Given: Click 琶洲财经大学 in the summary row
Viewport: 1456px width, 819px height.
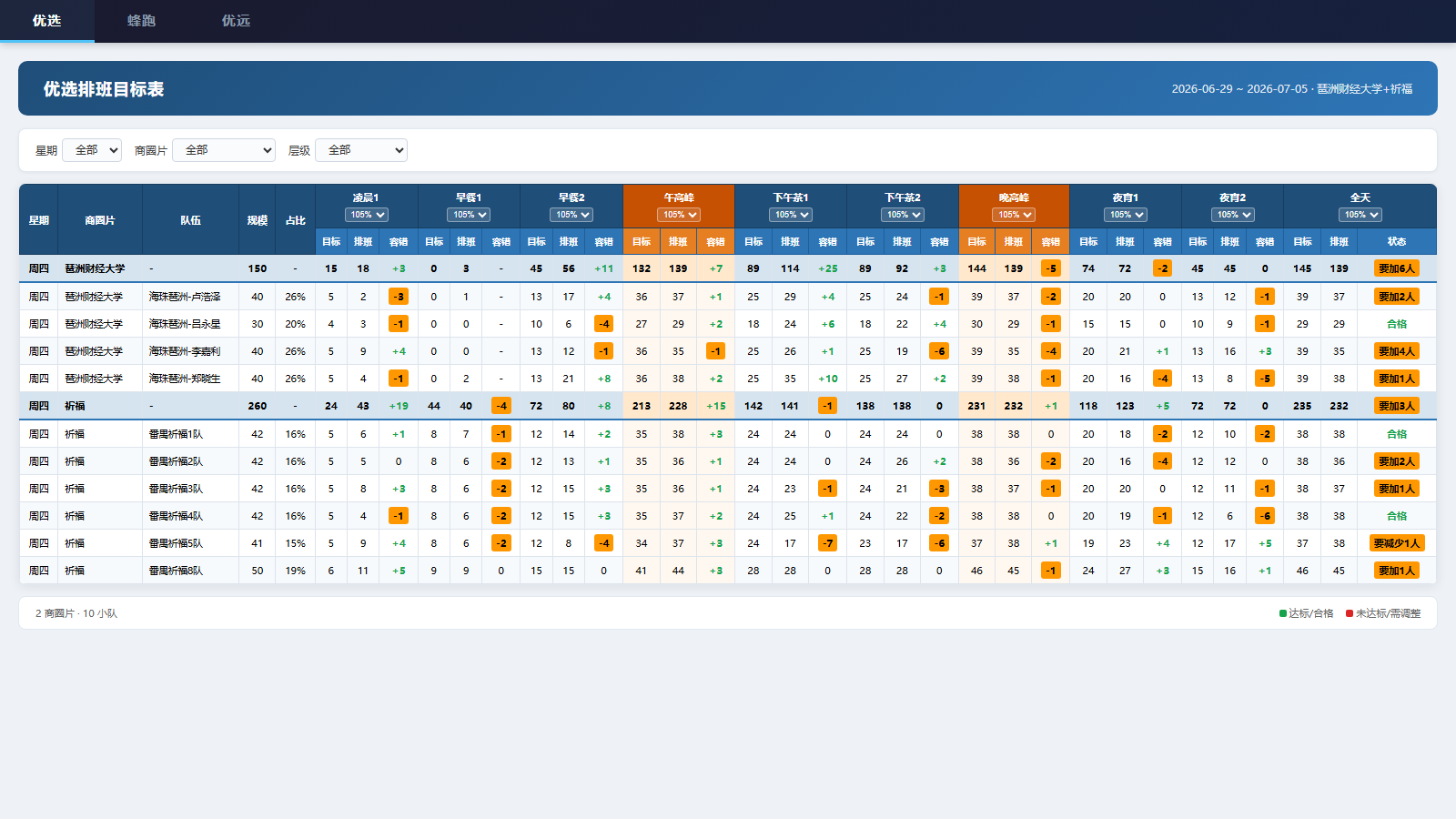Looking at the screenshot, I should pos(95,268).
